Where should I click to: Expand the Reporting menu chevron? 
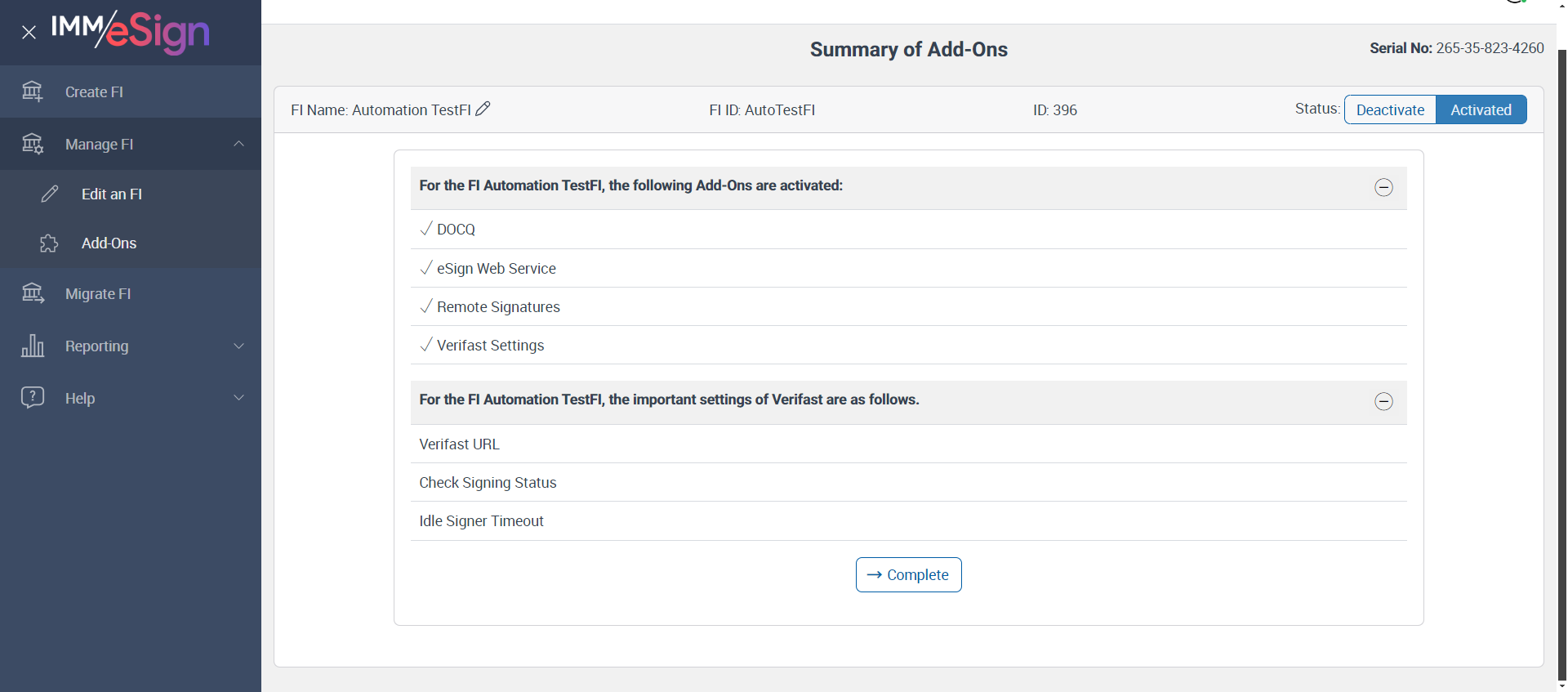tap(238, 346)
